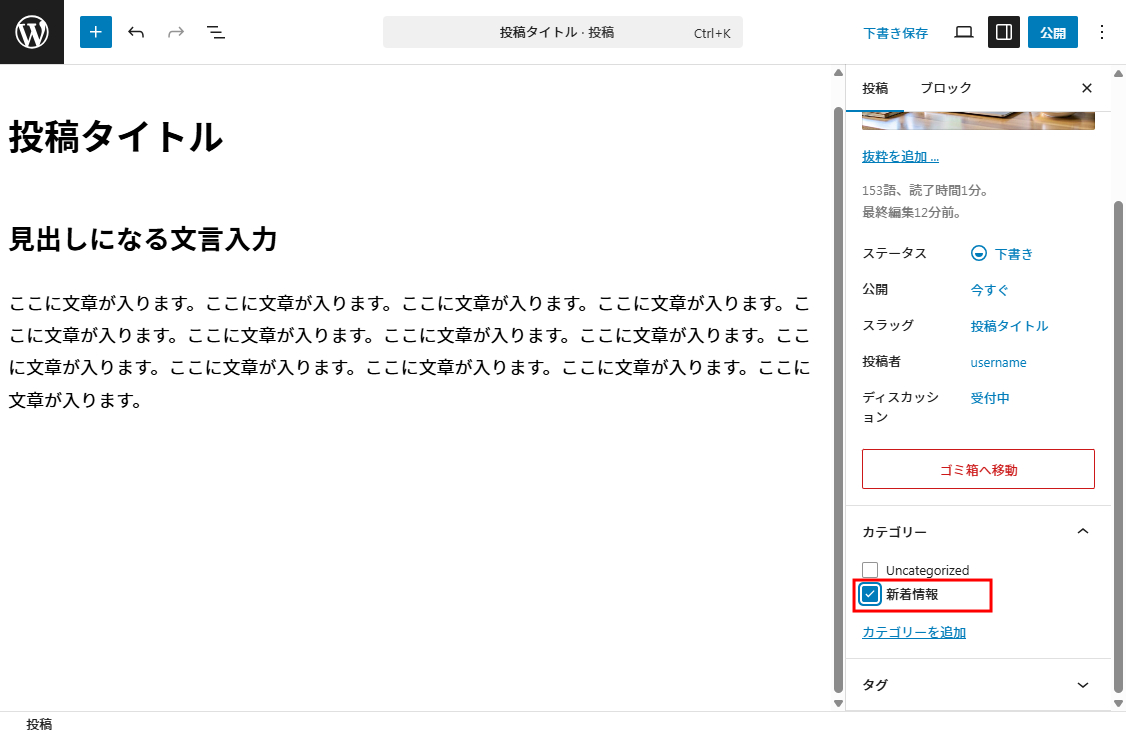This screenshot has height=736, width=1126.
Task: Click the カテゴリーを追加 link
Action: click(x=913, y=633)
